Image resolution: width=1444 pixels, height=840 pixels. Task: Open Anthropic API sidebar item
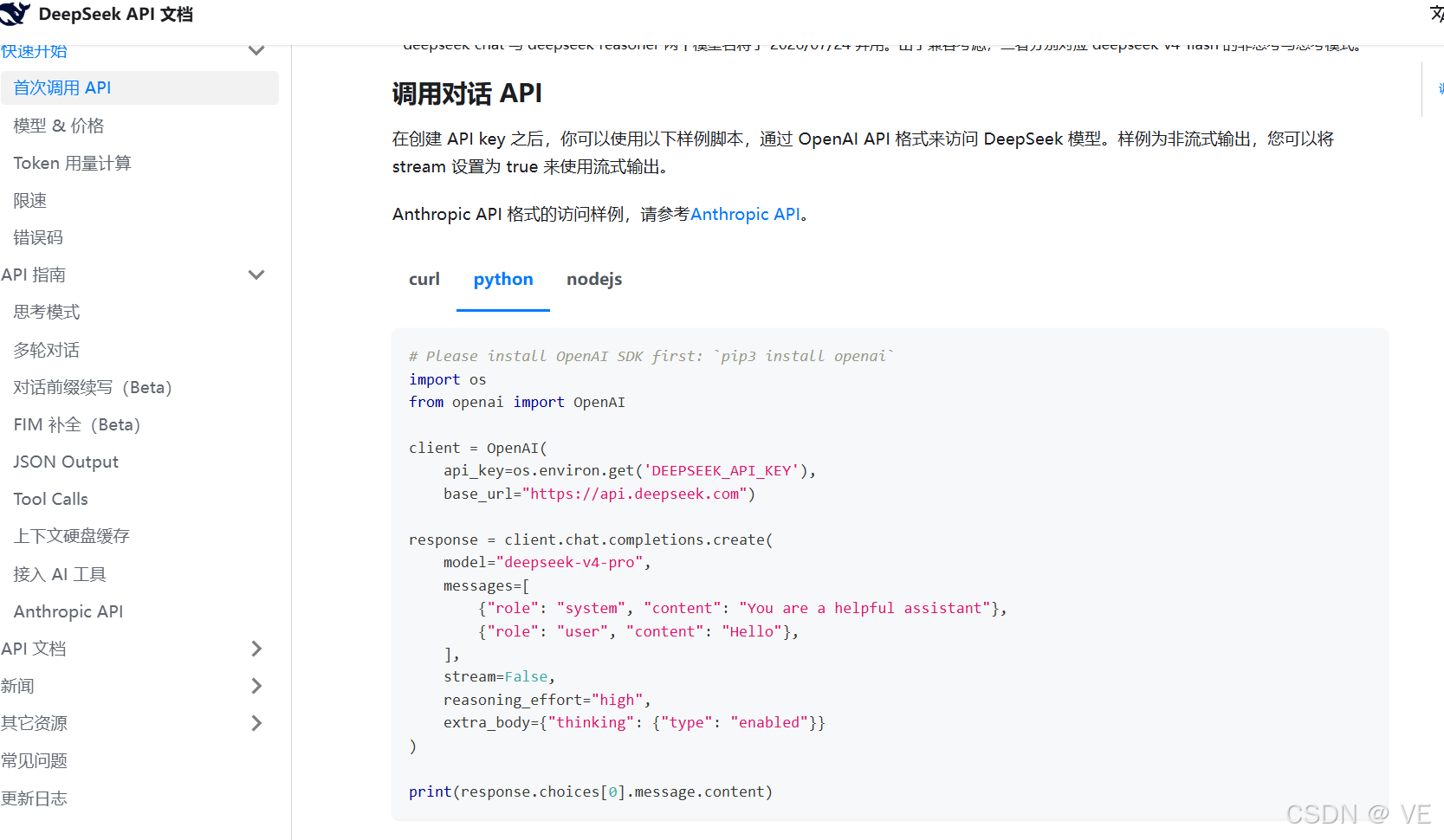[x=68, y=611]
